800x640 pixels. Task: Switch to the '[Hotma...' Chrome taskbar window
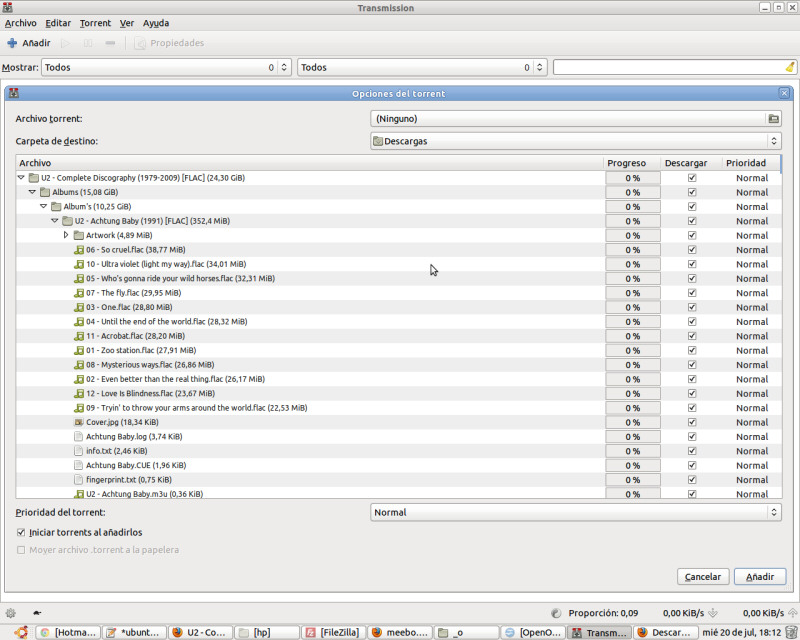68,632
